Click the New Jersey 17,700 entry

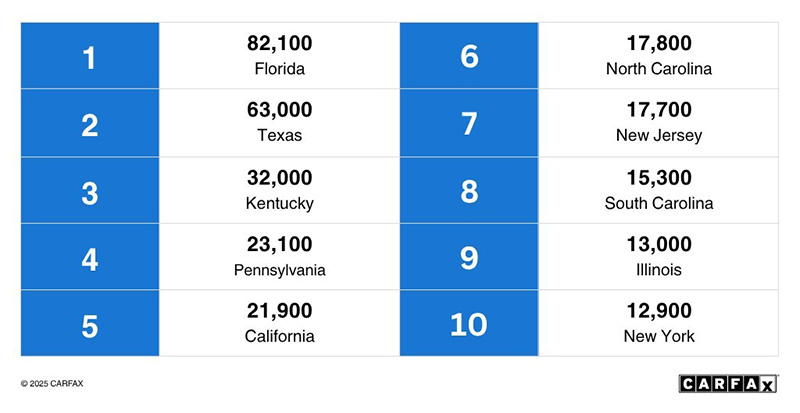[x=659, y=123]
